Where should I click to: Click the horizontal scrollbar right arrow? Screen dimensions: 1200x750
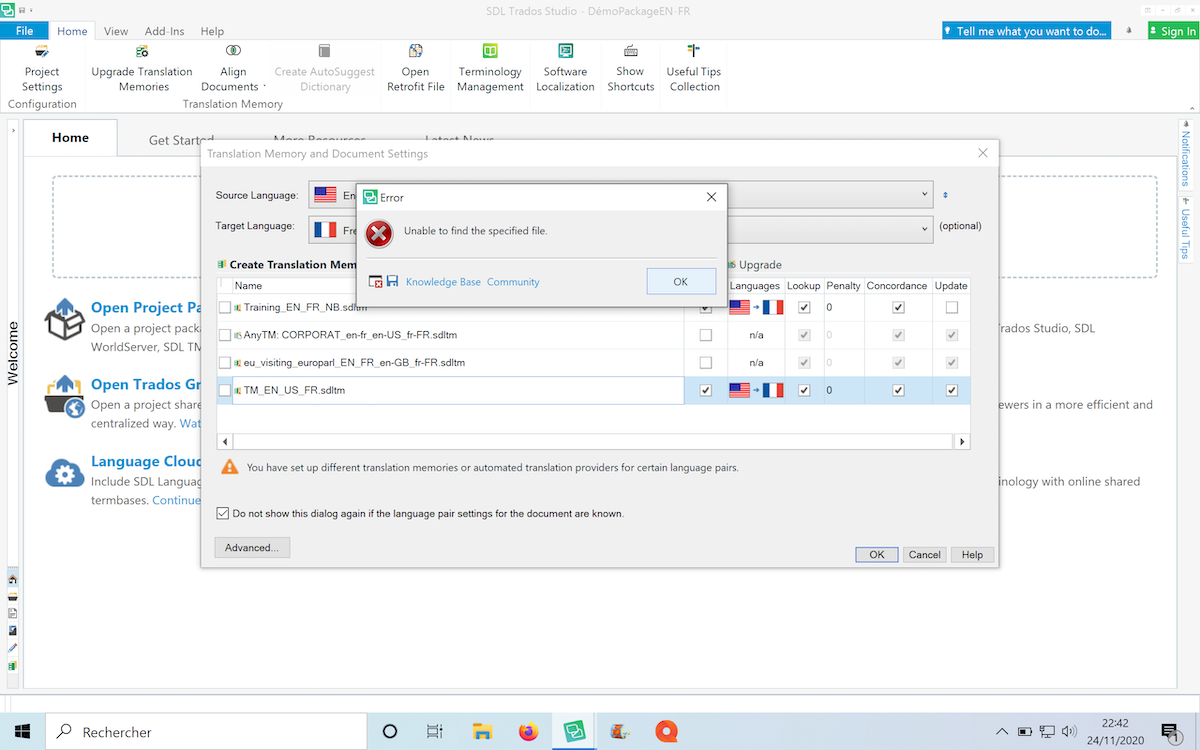[x=962, y=441]
